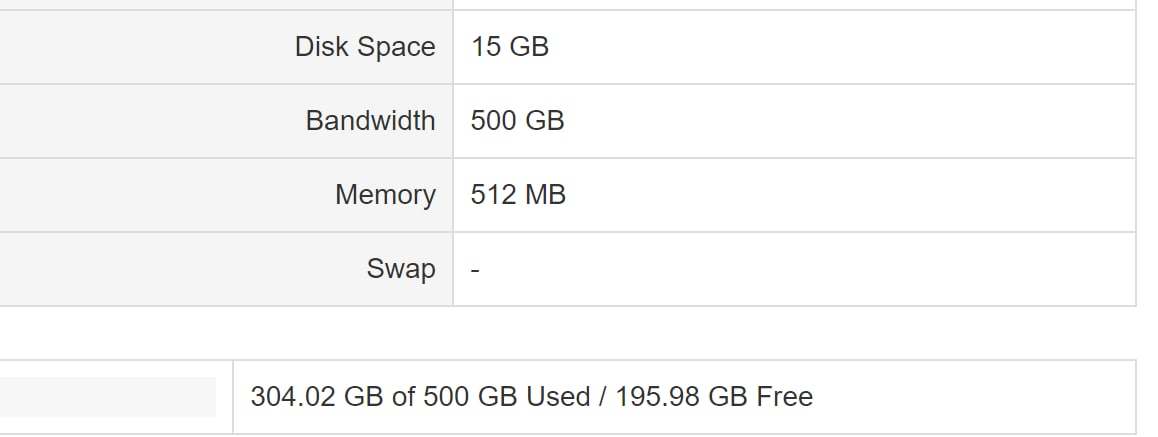Click the bandwidth usage progress bar
This screenshot has width=1158, height=437.
tap(108, 397)
